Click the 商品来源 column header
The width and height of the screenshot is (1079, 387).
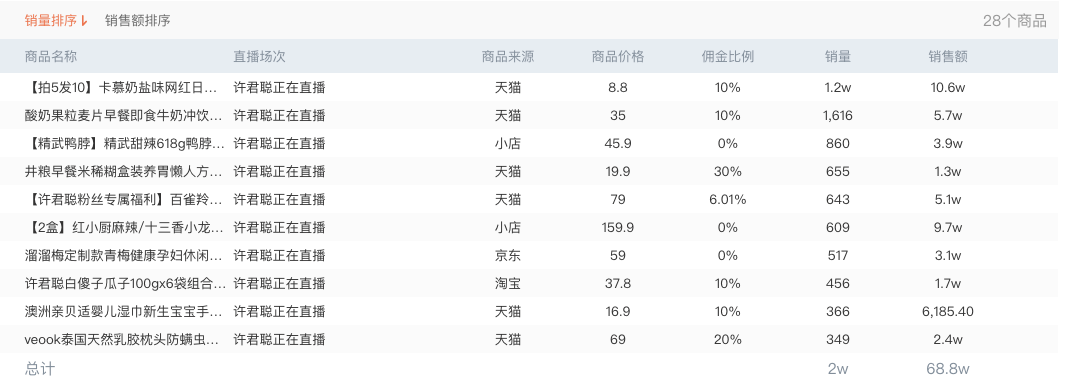click(x=507, y=56)
